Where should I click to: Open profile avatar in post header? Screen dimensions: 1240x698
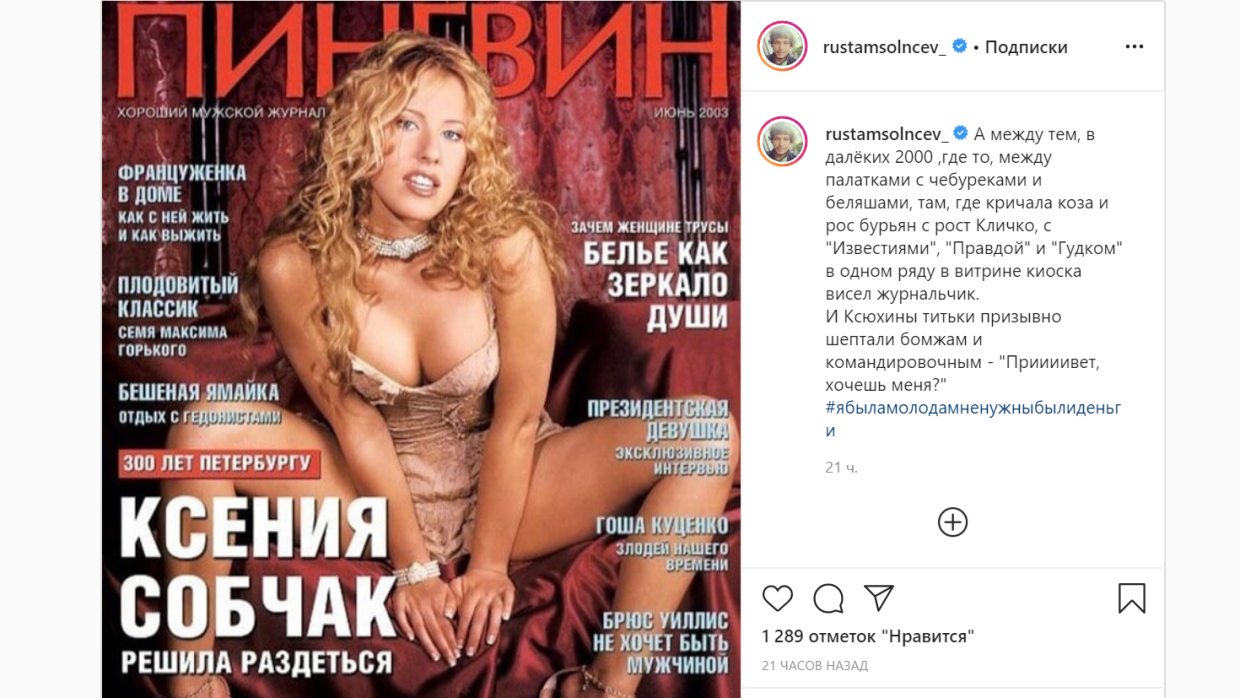[782, 46]
